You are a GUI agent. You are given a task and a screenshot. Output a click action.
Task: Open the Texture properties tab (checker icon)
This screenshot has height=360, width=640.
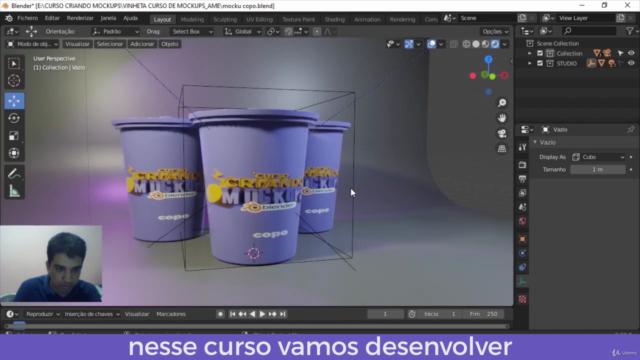point(522,299)
